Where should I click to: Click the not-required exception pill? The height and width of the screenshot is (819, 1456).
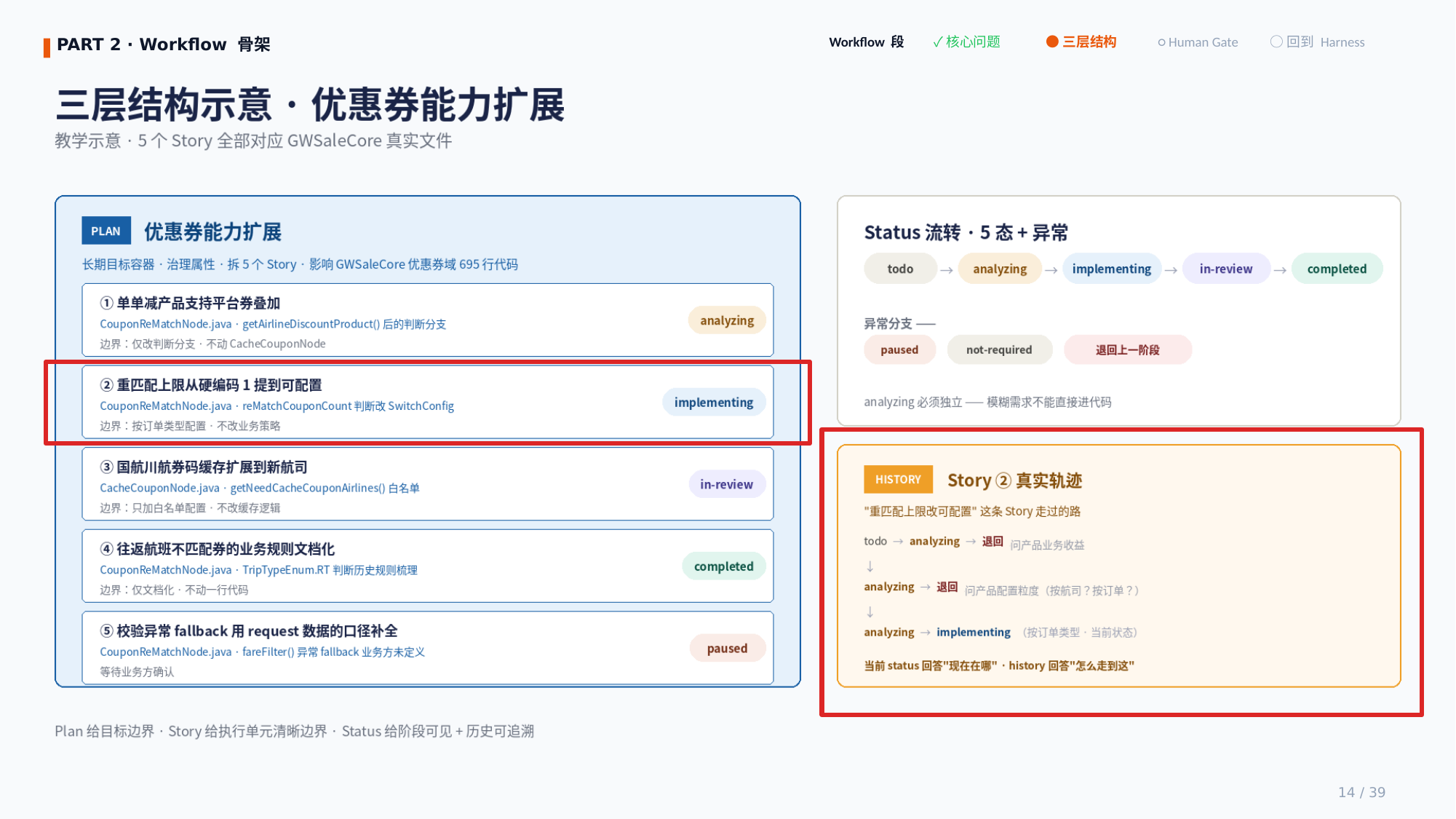point(999,349)
